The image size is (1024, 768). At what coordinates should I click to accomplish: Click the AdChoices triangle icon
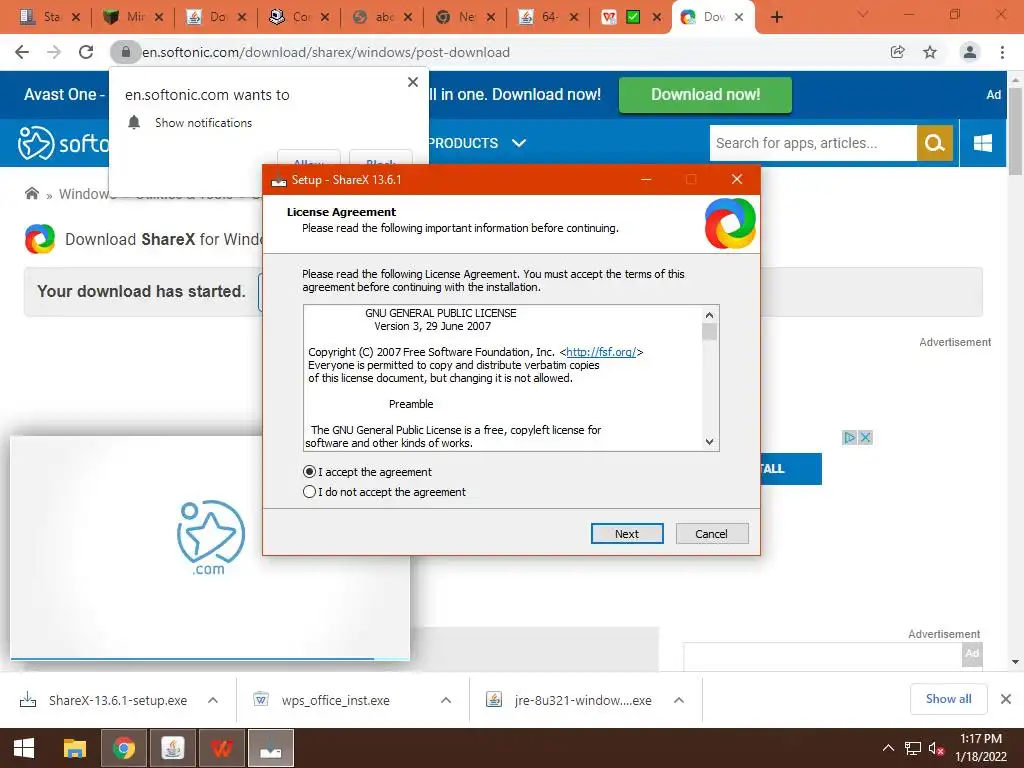(x=849, y=438)
